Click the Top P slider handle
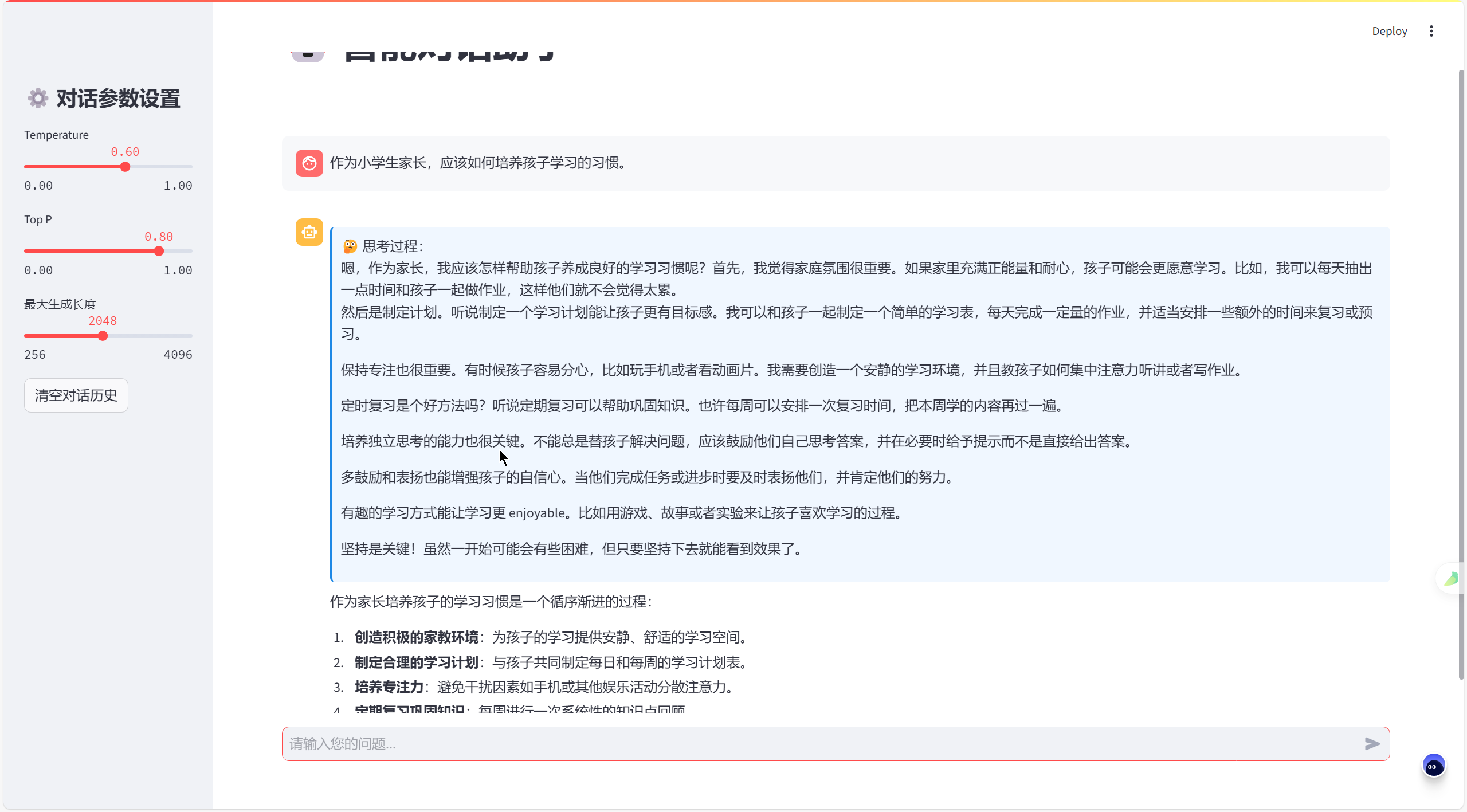 pos(159,251)
